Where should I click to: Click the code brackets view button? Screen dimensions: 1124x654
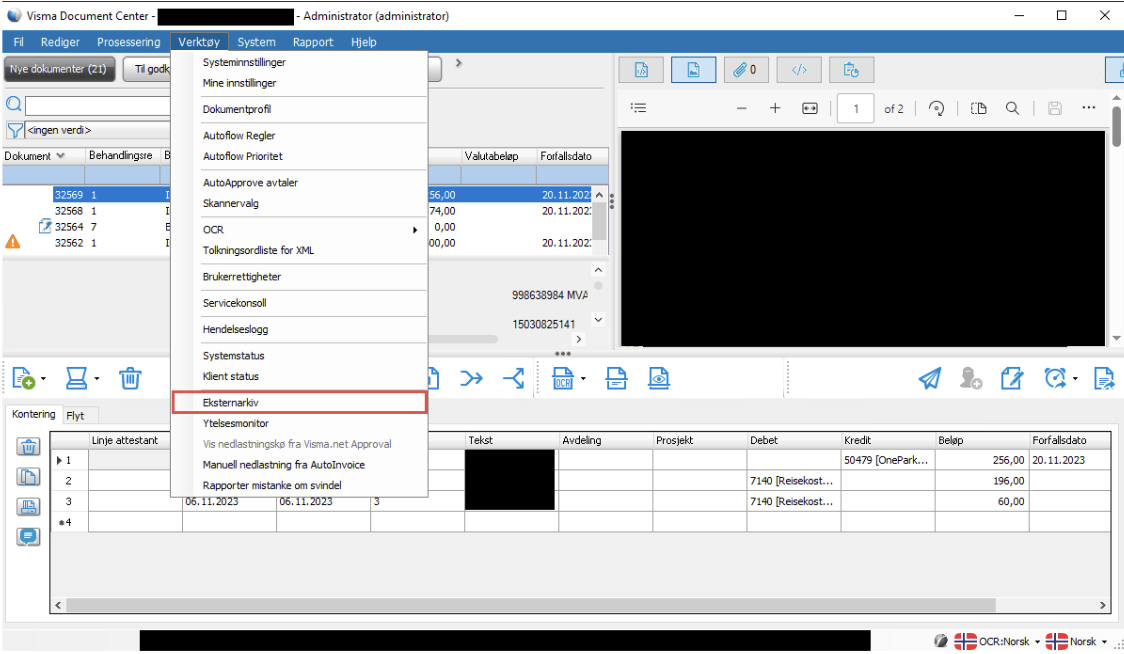[799, 70]
